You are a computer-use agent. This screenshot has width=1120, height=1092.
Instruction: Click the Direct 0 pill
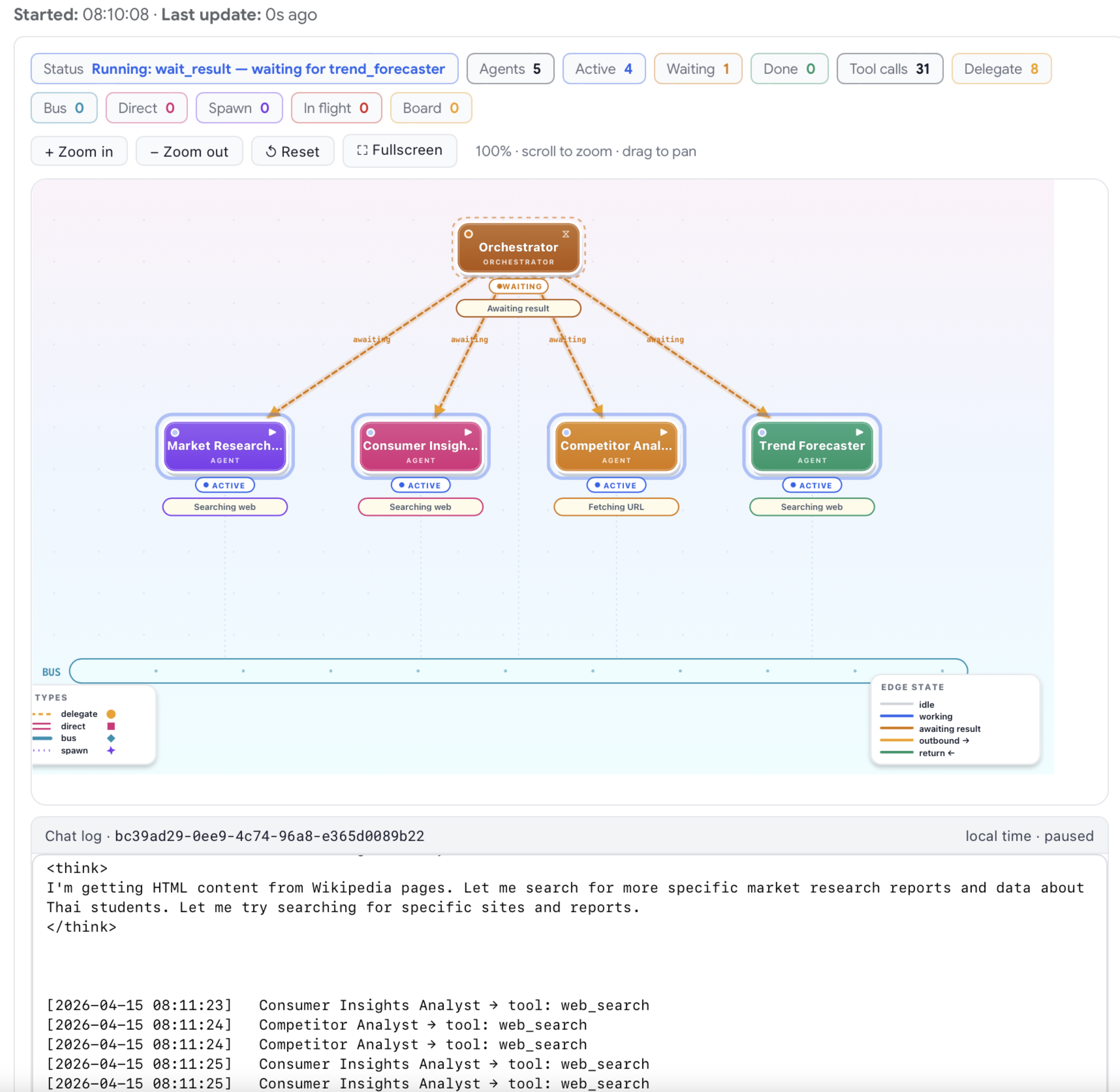coord(146,108)
